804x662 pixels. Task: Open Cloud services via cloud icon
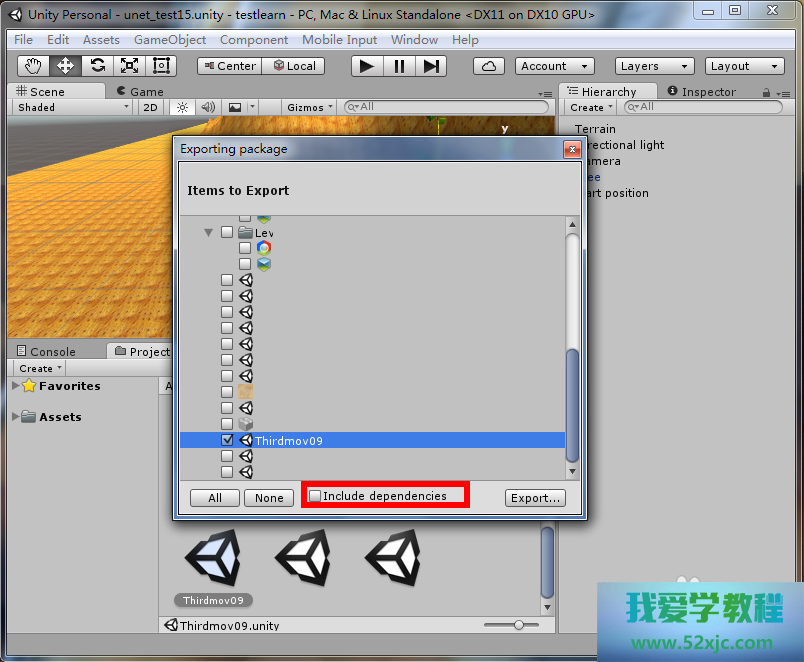tap(488, 66)
